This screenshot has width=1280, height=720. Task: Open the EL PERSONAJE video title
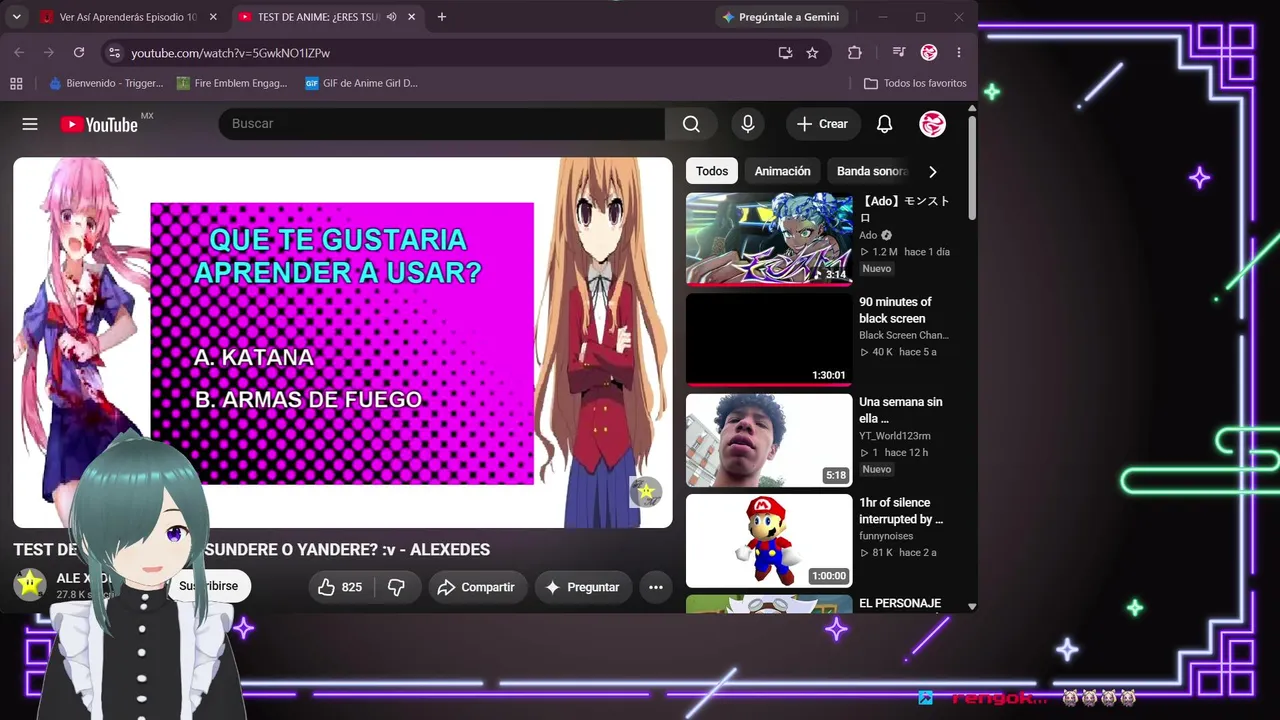[900, 603]
